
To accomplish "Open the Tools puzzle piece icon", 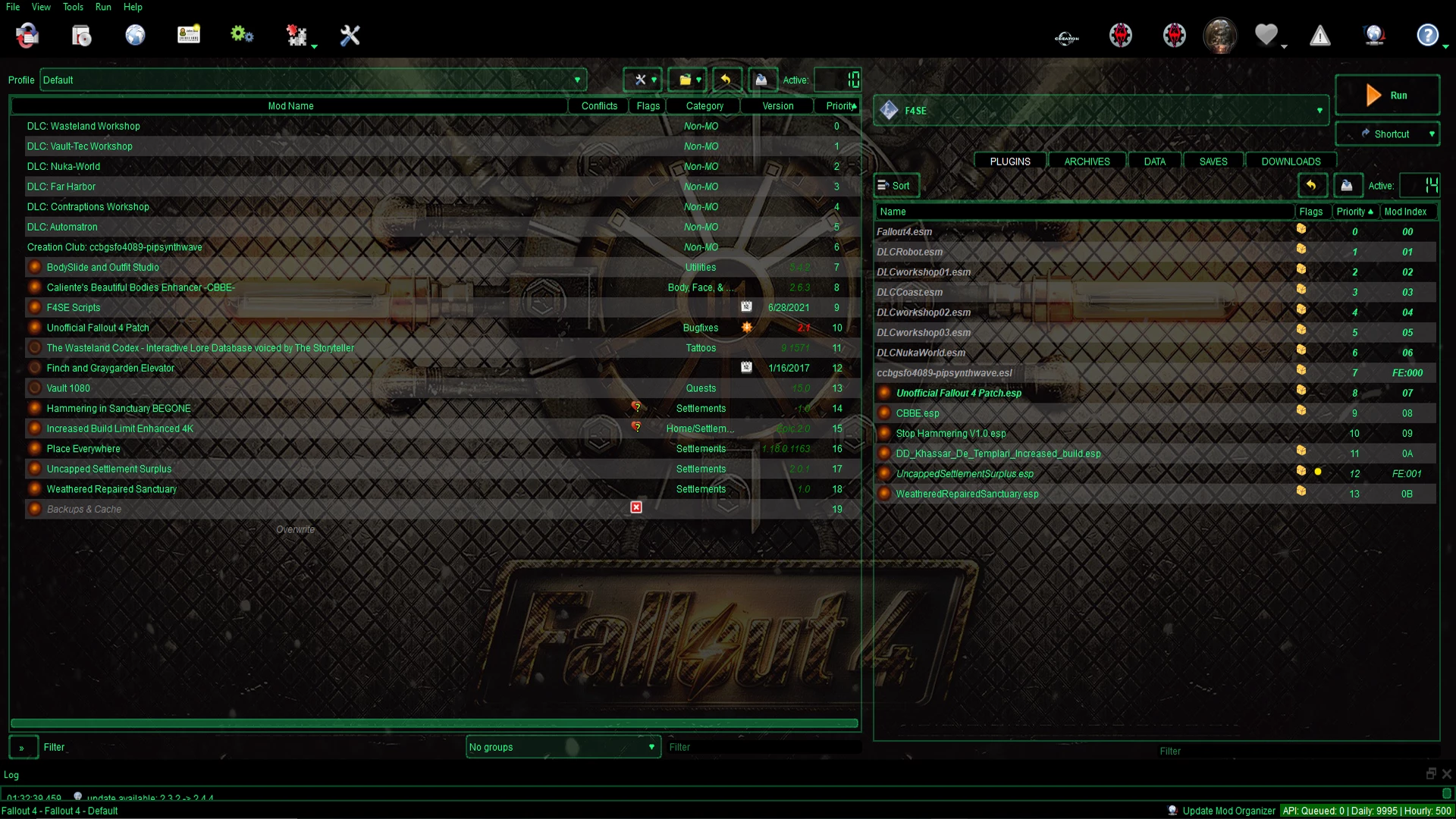I will pos(296,35).
